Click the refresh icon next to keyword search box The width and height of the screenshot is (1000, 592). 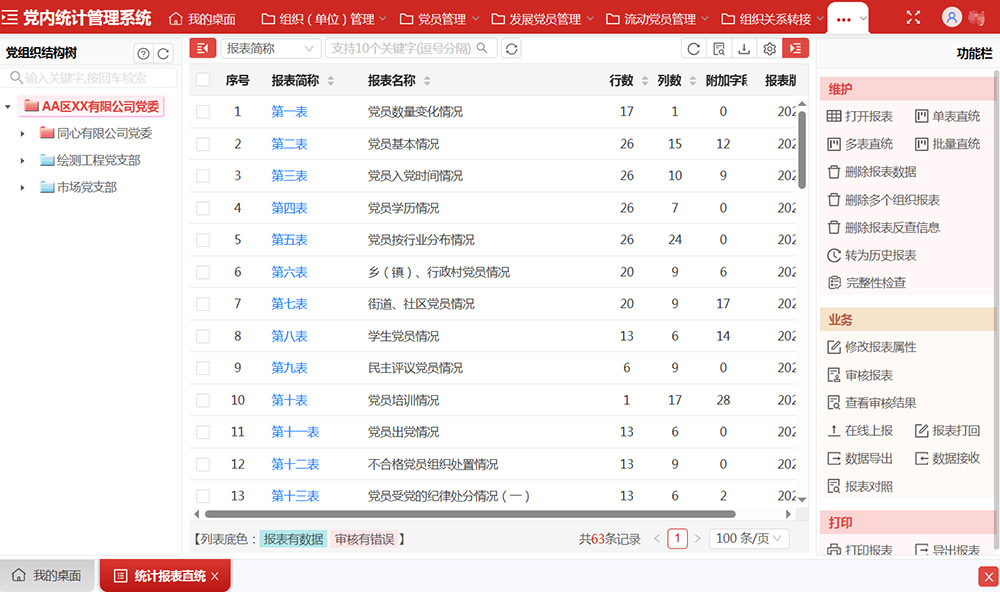click(x=511, y=48)
